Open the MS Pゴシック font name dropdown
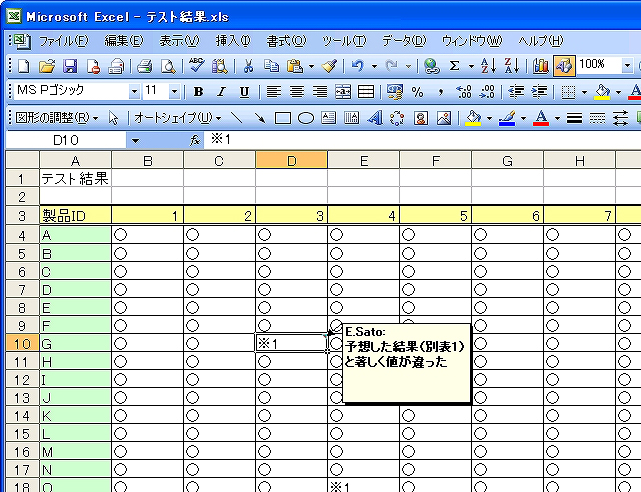The width and height of the screenshot is (641, 492). [134, 92]
